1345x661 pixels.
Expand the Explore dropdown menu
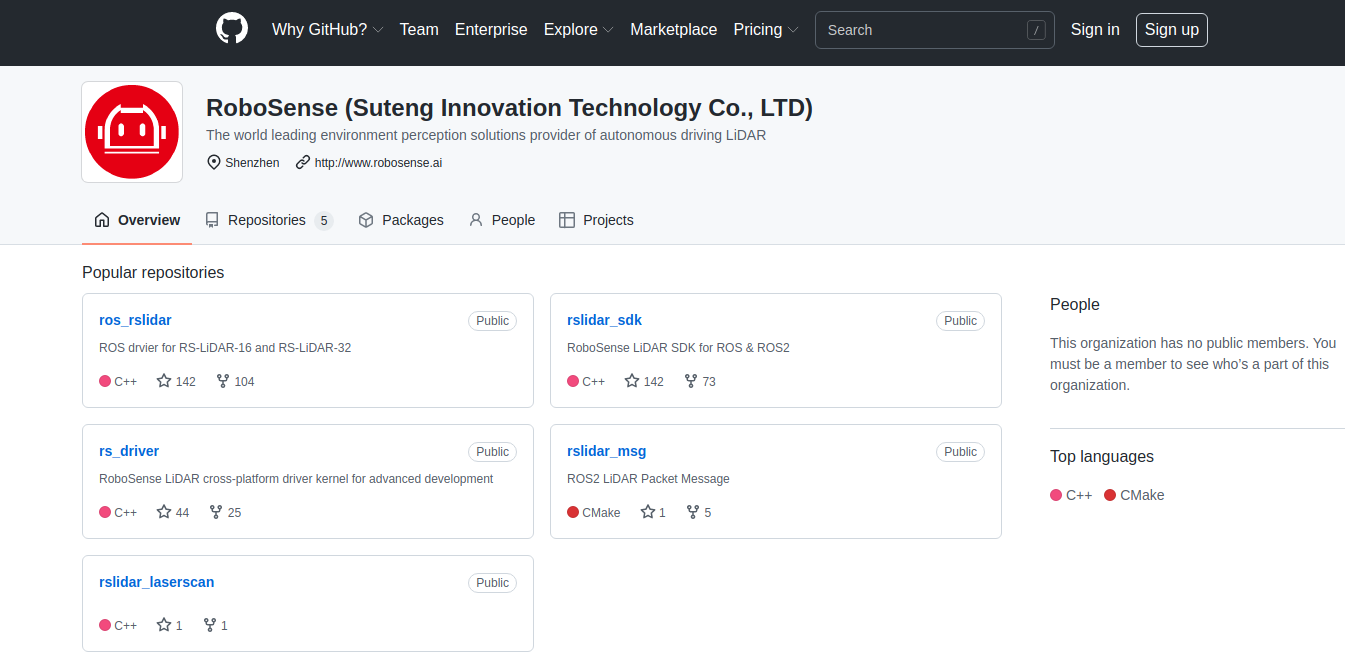(x=579, y=30)
